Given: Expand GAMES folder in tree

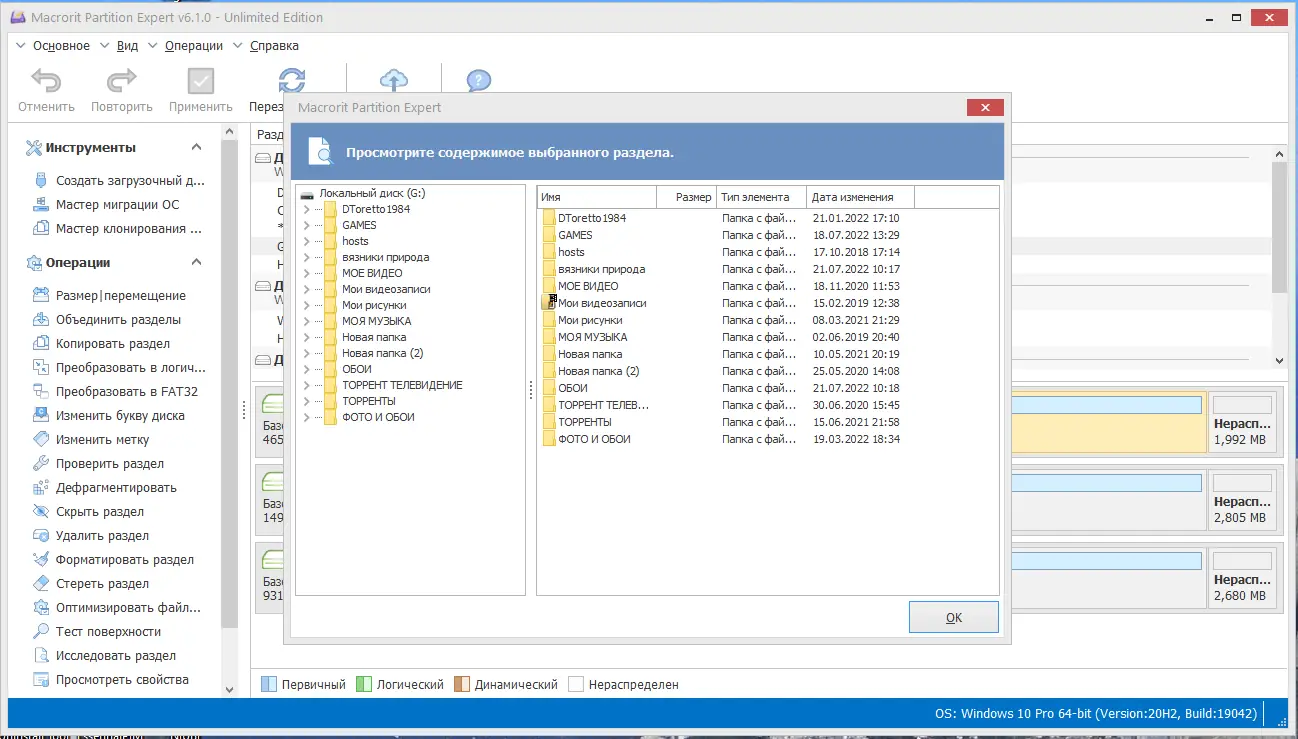Looking at the screenshot, I should point(307,225).
